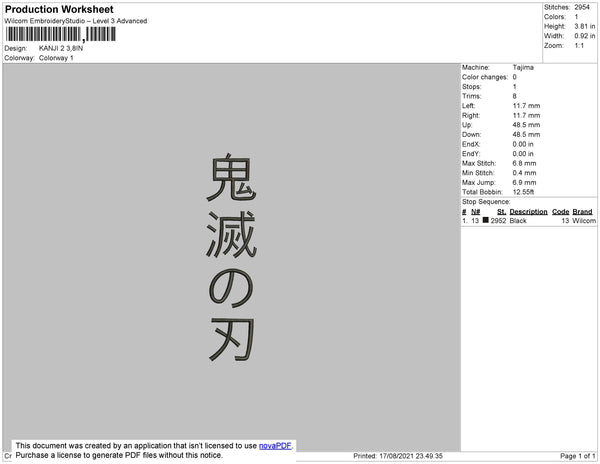
Task: Click the 'Wilcom' brand cell
Action: 584,221
